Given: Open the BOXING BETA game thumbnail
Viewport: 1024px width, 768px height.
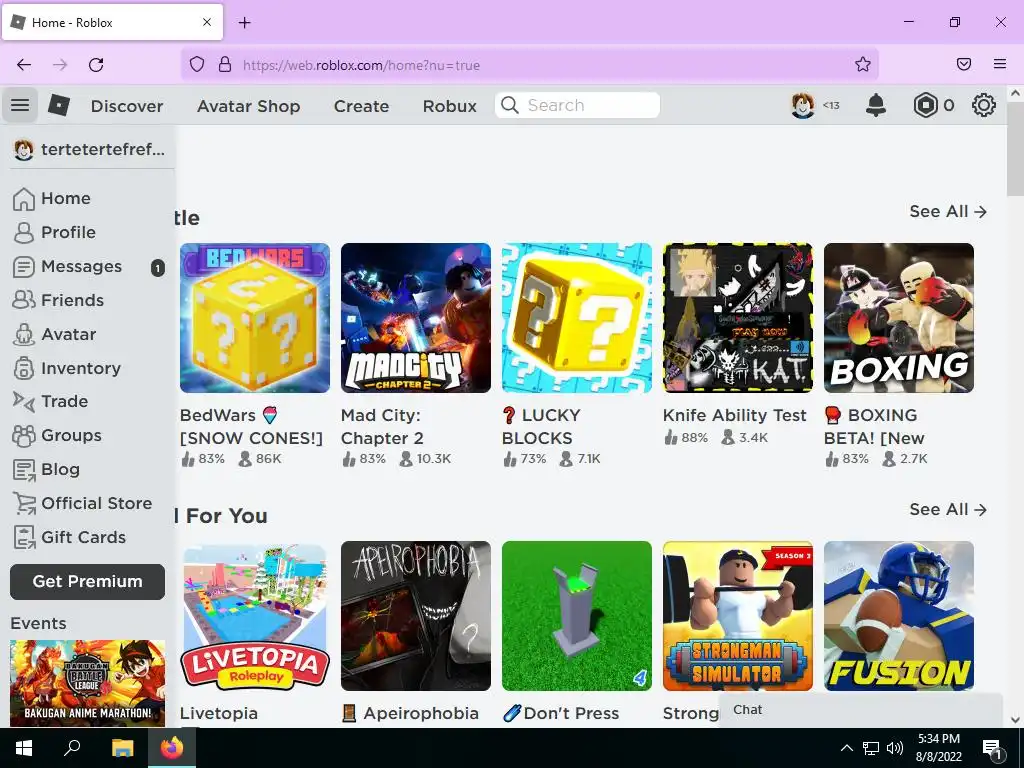Looking at the screenshot, I should coord(899,317).
